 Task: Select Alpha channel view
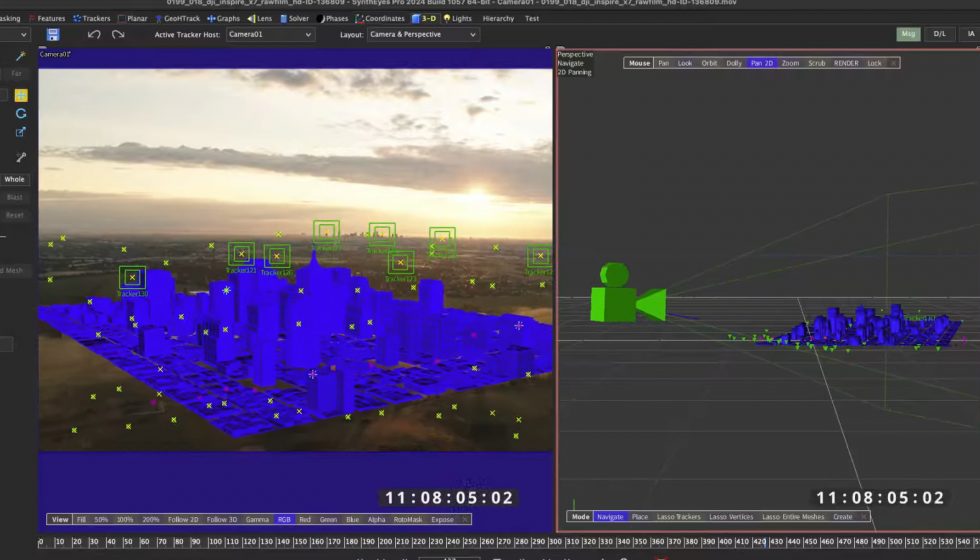376,519
